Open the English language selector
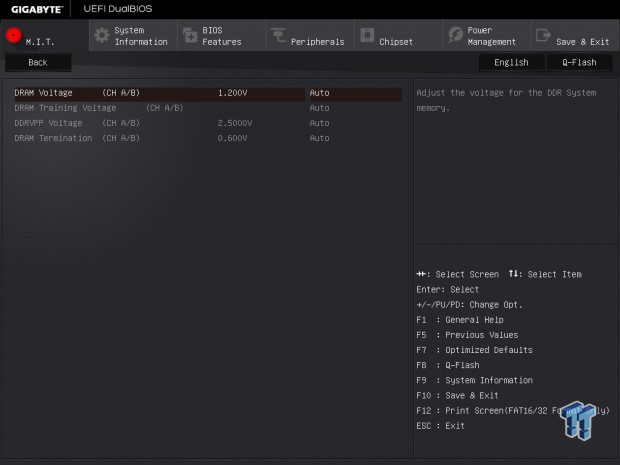Image resolution: width=620 pixels, height=465 pixels. (x=511, y=62)
